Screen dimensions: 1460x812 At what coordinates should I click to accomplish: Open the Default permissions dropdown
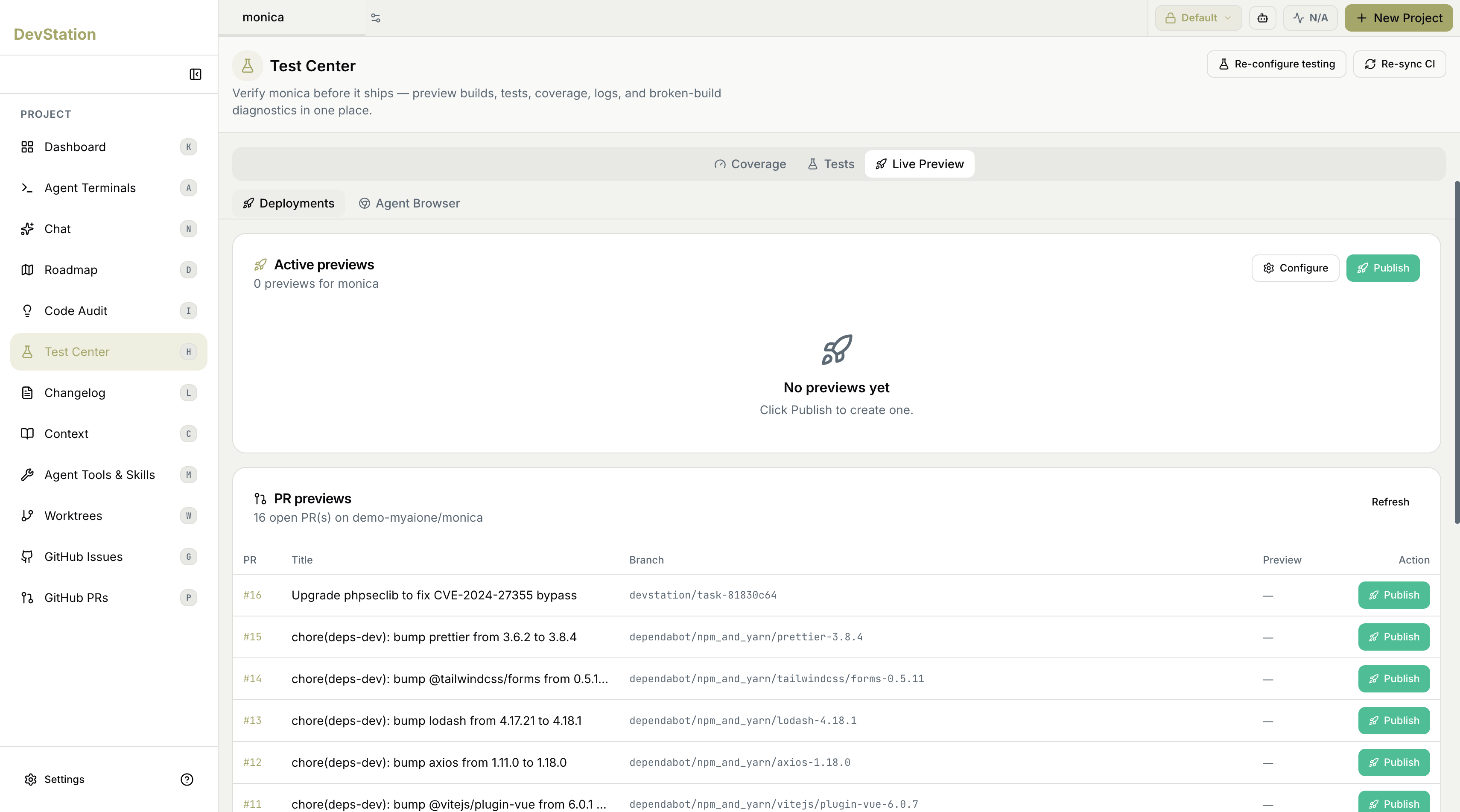(x=1198, y=18)
